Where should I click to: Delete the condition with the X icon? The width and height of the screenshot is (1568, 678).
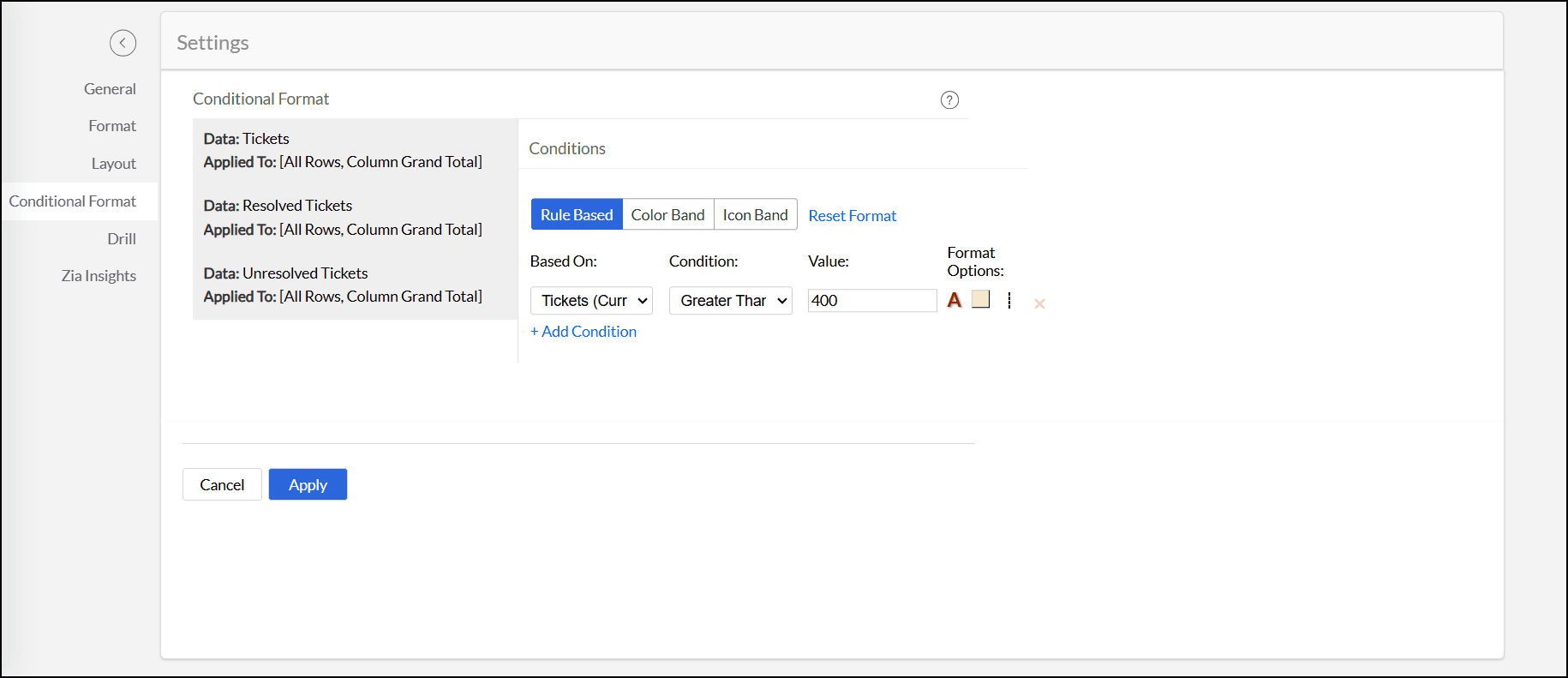click(x=1039, y=303)
